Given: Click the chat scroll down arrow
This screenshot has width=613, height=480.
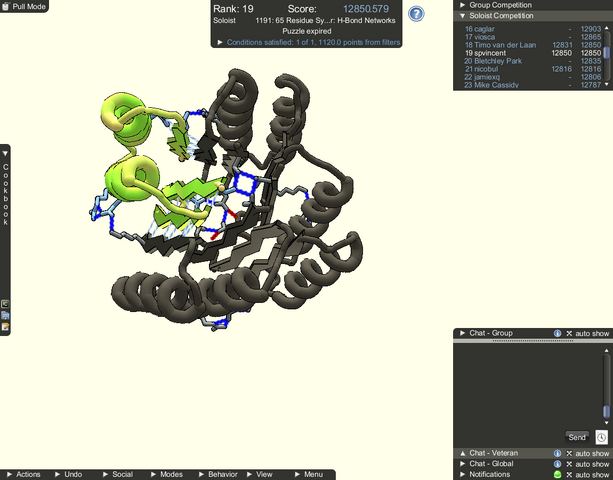Looking at the screenshot, I should pyautogui.click(x=607, y=423).
